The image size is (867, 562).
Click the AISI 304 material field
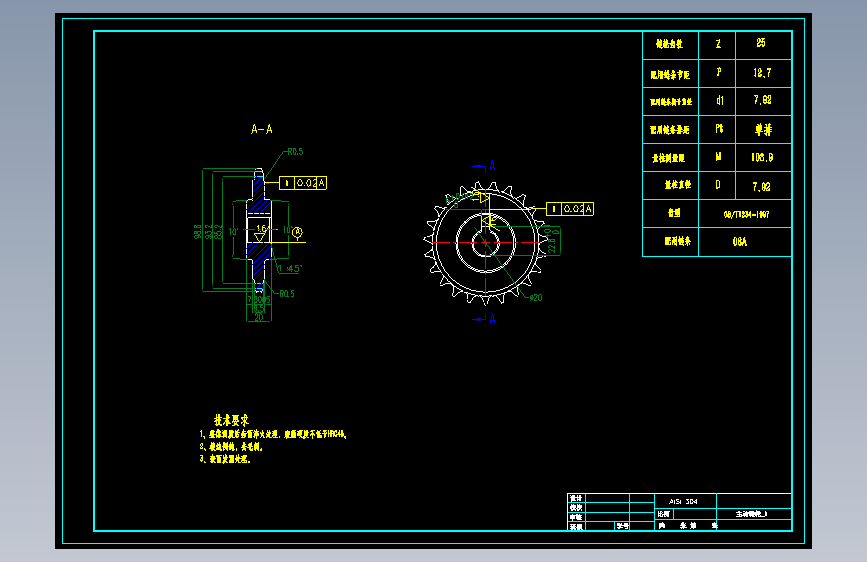(686, 501)
